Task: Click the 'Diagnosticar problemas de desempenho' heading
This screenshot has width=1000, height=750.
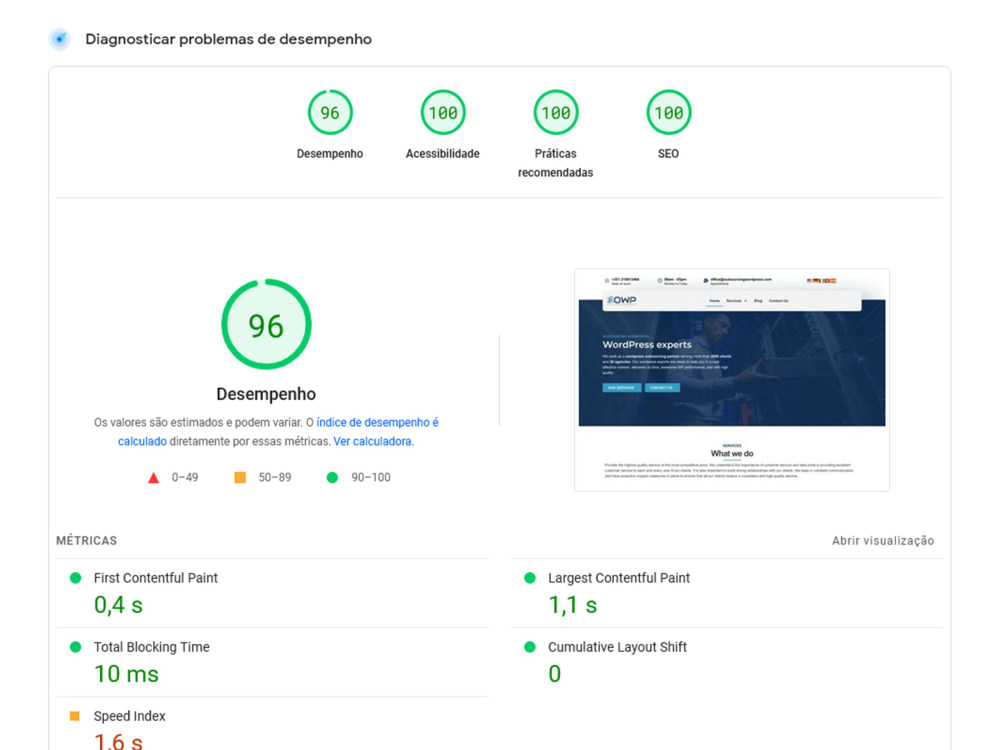Action: pyautogui.click(x=228, y=39)
